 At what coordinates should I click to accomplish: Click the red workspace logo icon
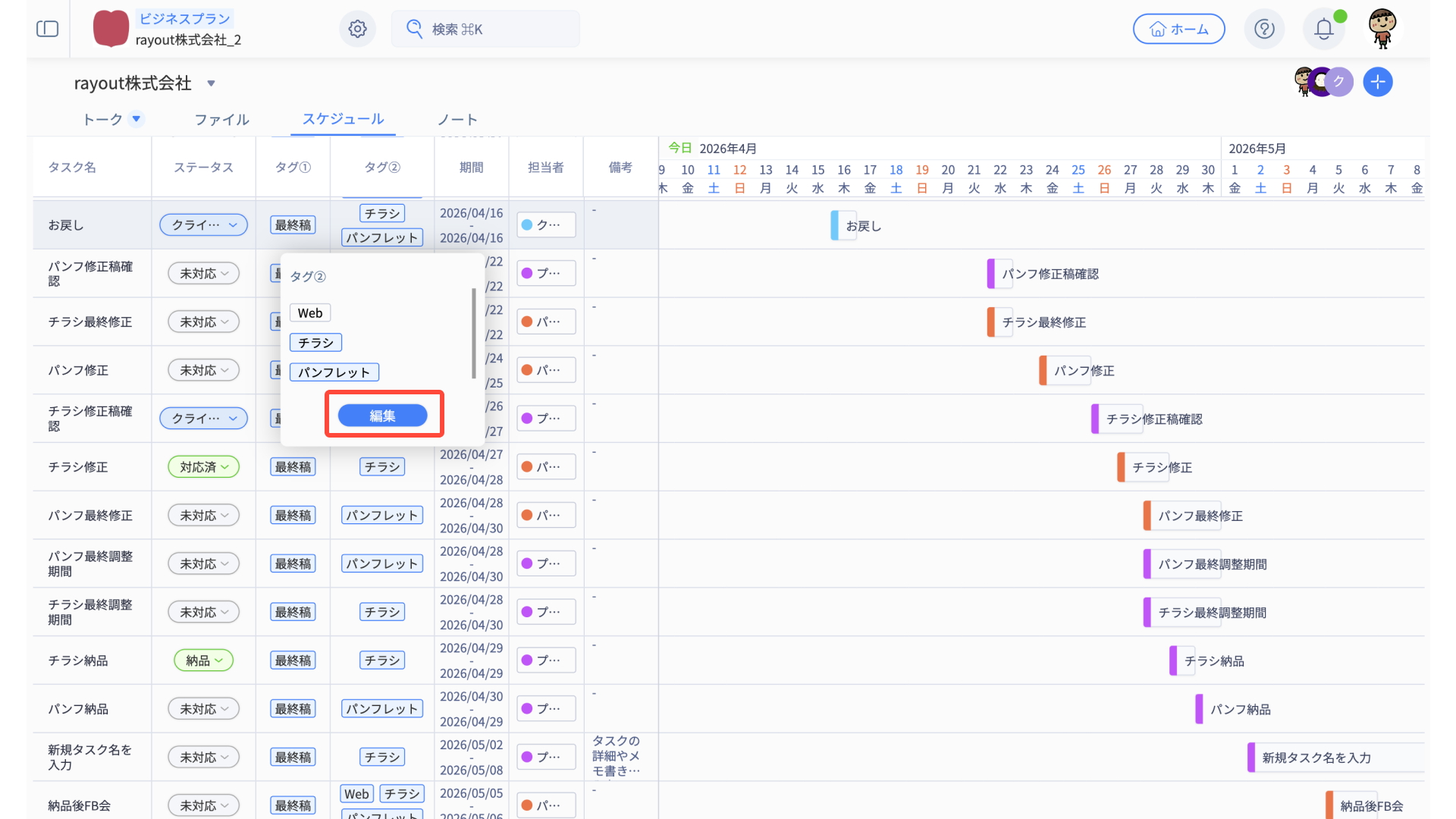pos(111,29)
